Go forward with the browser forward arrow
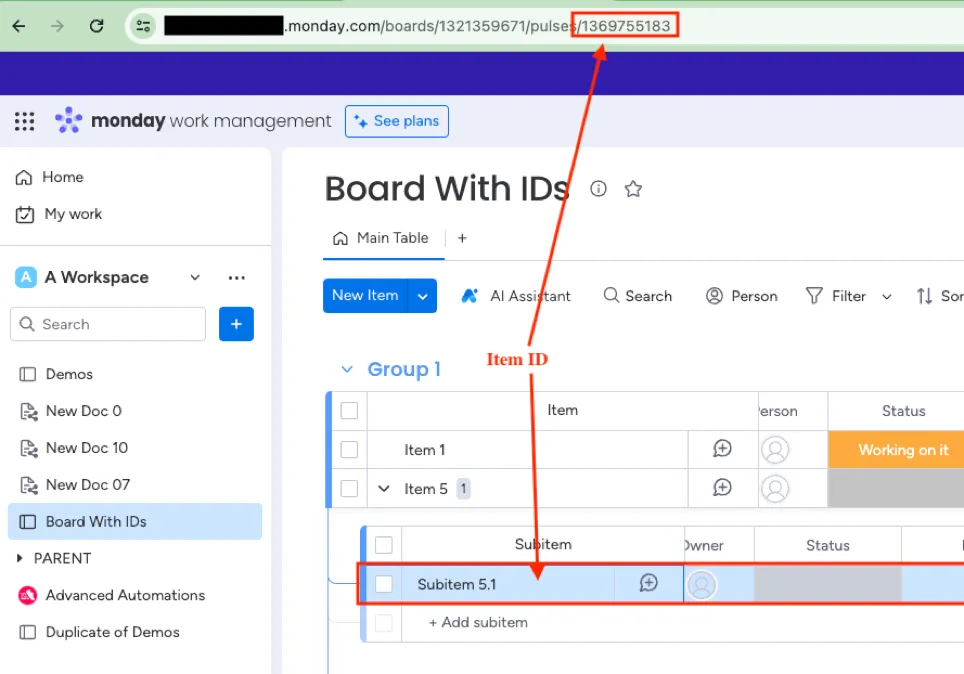This screenshot has height=674, width=964. (x=57, y=26)
